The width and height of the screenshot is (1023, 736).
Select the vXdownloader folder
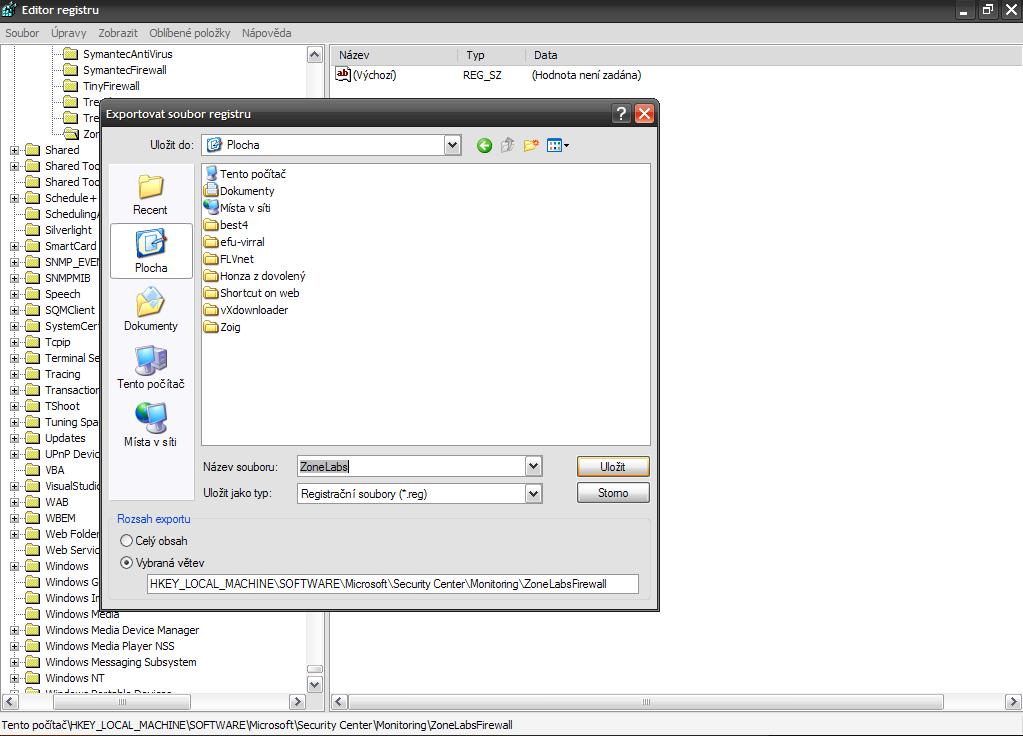pyautogui.click(x=247, y=309)
